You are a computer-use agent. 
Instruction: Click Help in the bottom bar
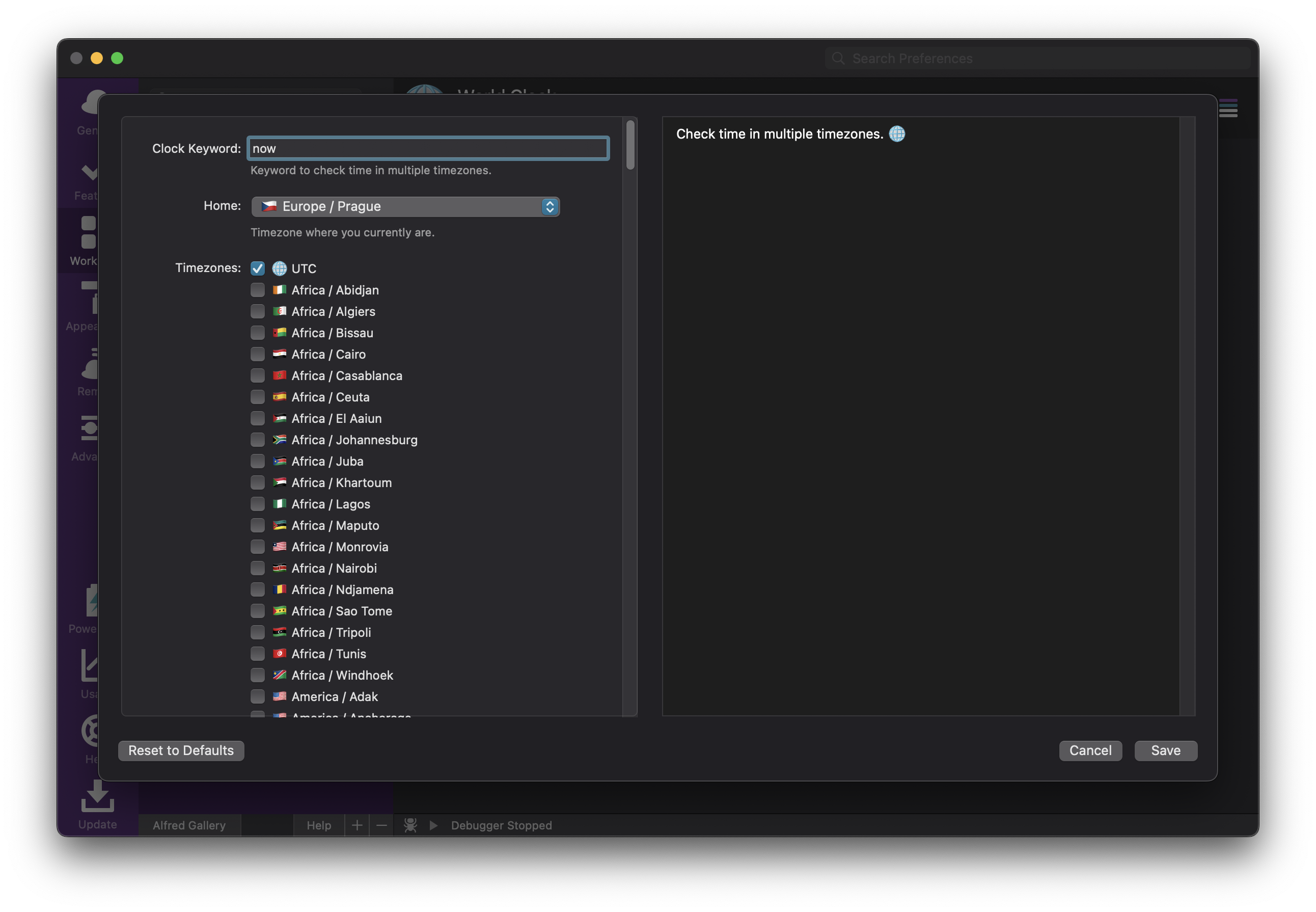pos(319,825)
